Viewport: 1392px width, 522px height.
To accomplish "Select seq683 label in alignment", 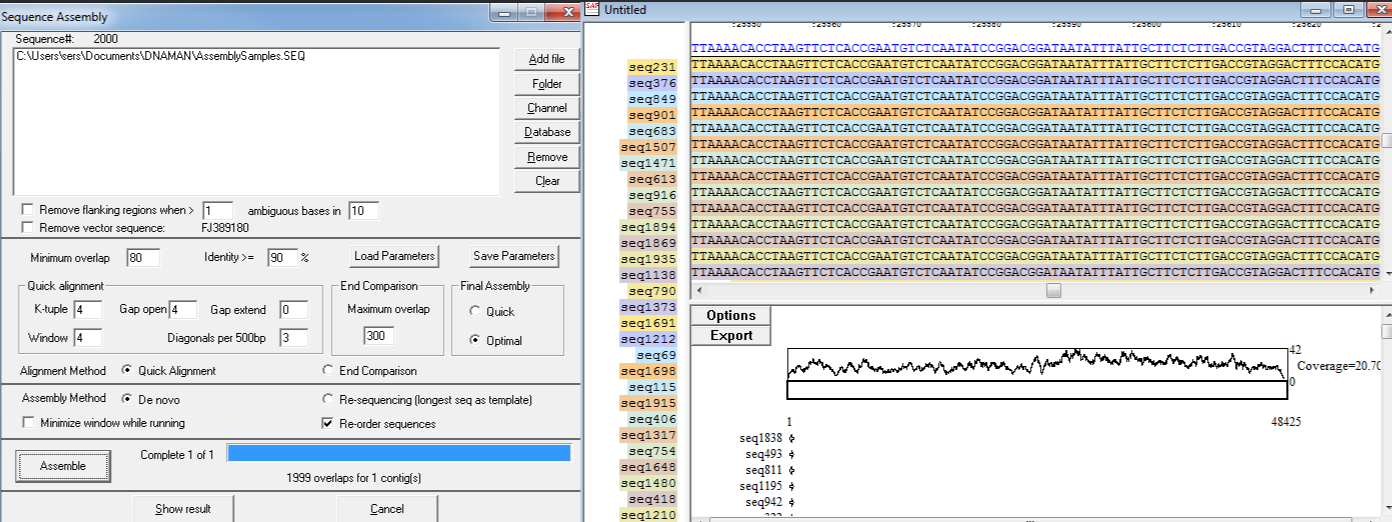I will pyautogui.click(x=652, y=131).
